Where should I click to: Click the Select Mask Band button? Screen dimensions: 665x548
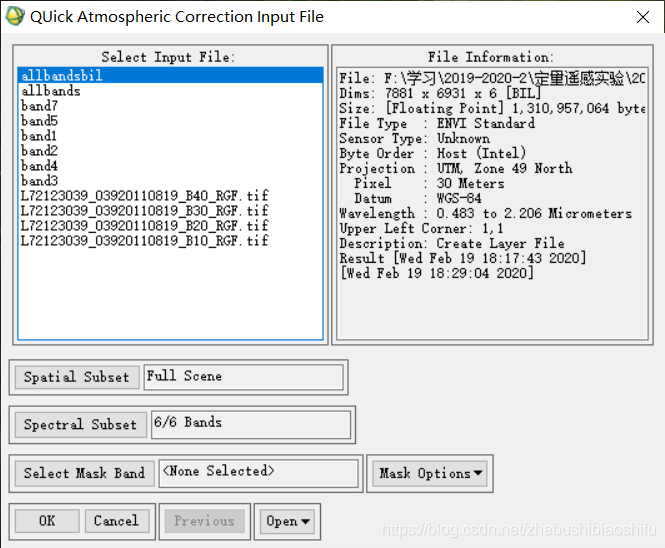[84, 473]
